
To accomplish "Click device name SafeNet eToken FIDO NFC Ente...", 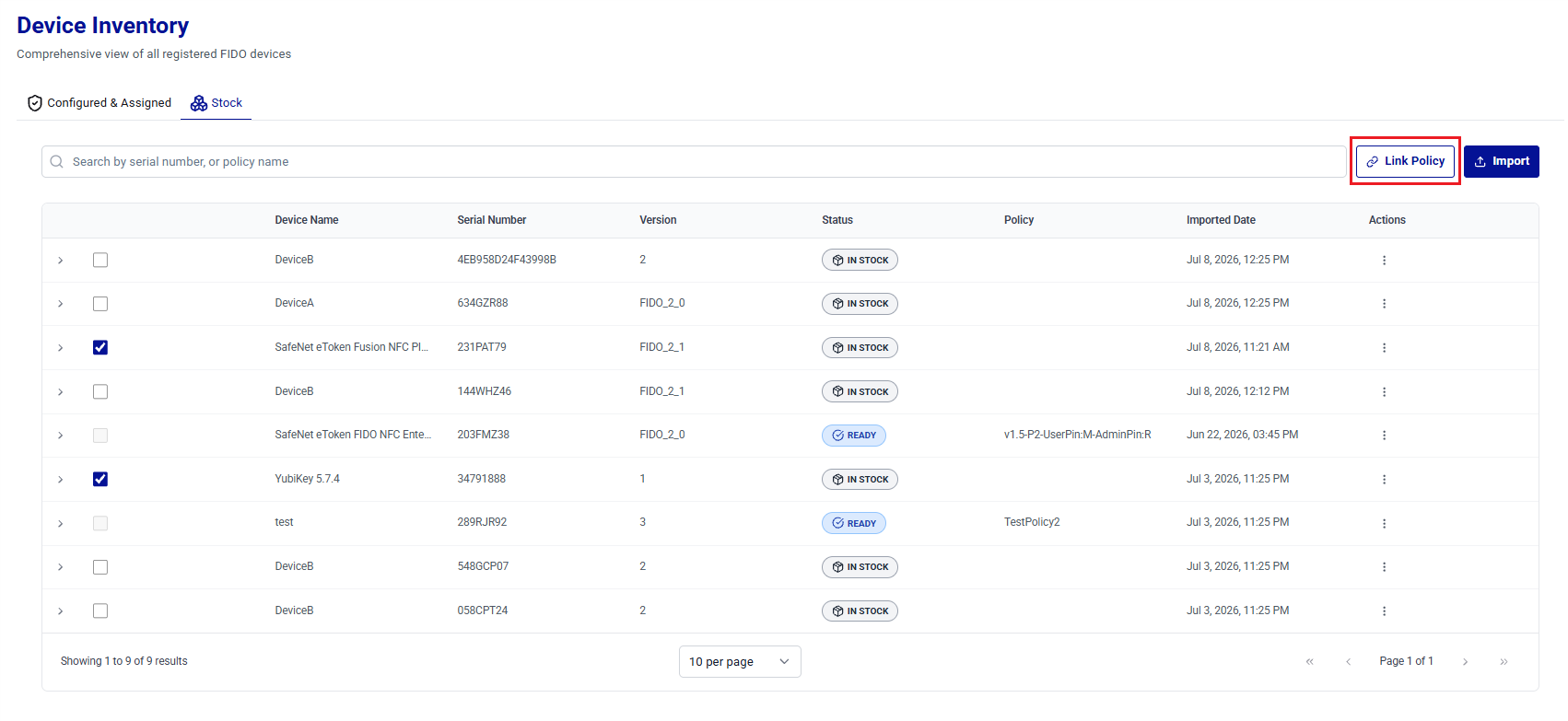I will [x=353, y=435].
